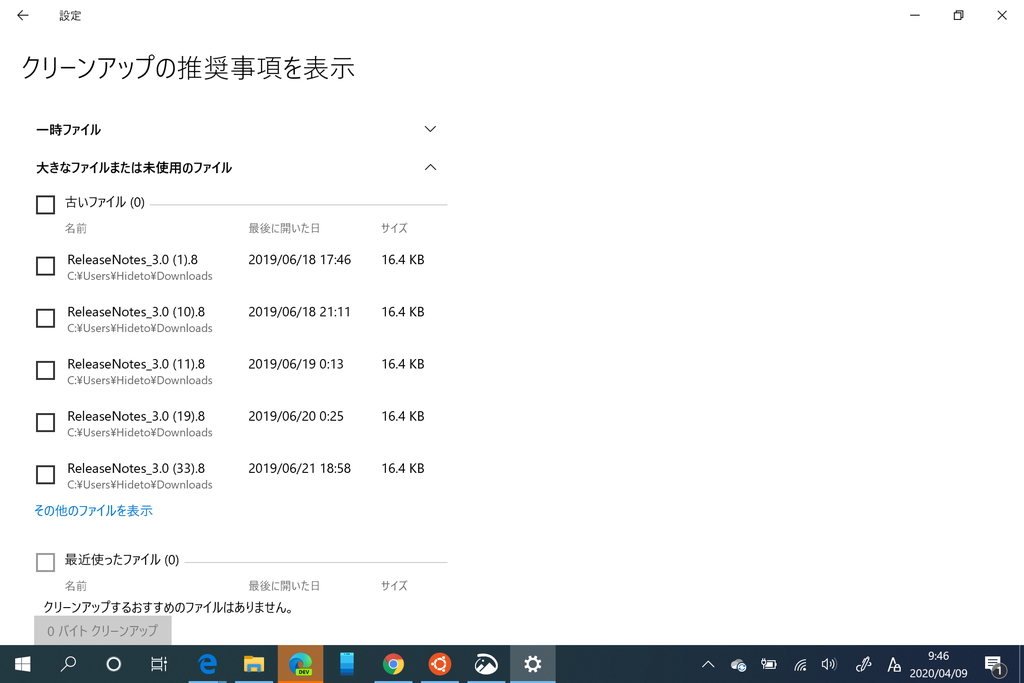Open the Windows Start menu
The image size is (1024, 683).
coord(21,663)
